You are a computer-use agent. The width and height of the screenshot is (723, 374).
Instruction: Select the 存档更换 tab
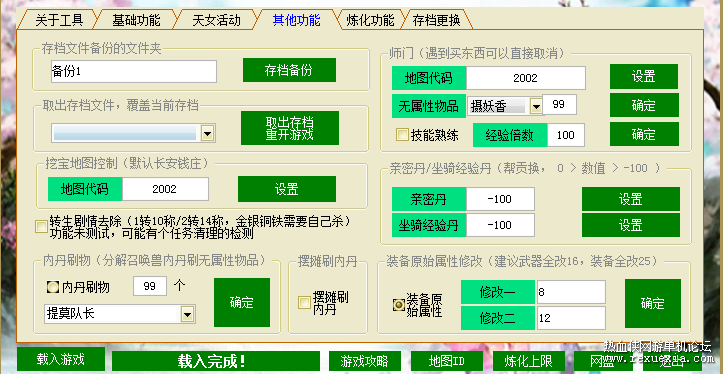click(x=436, y=20)
